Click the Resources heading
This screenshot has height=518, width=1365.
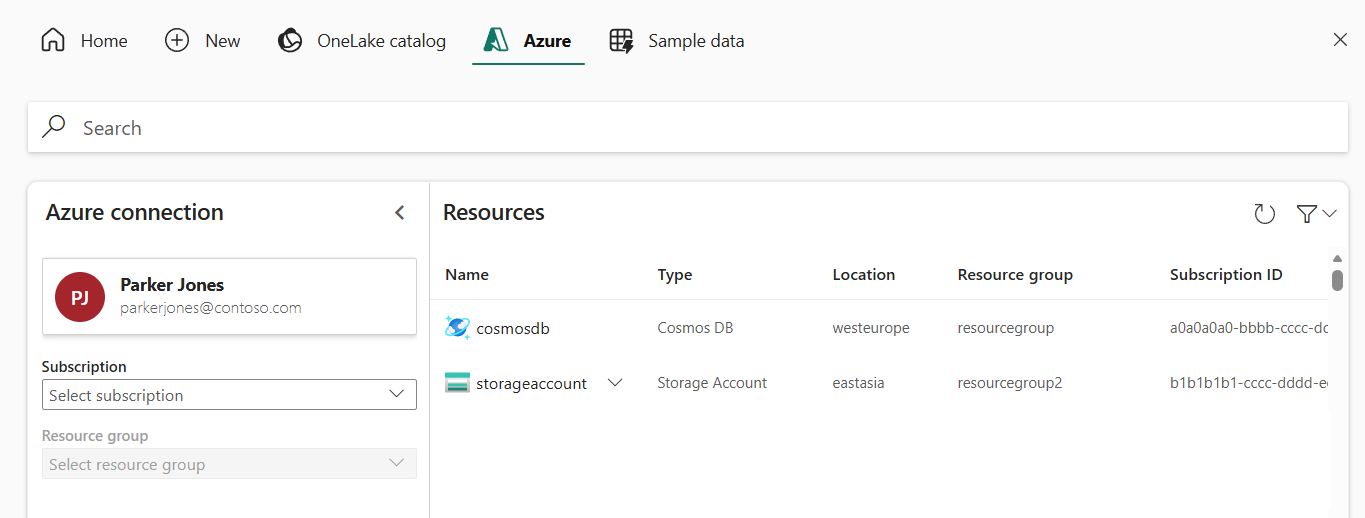click(494, 212)
